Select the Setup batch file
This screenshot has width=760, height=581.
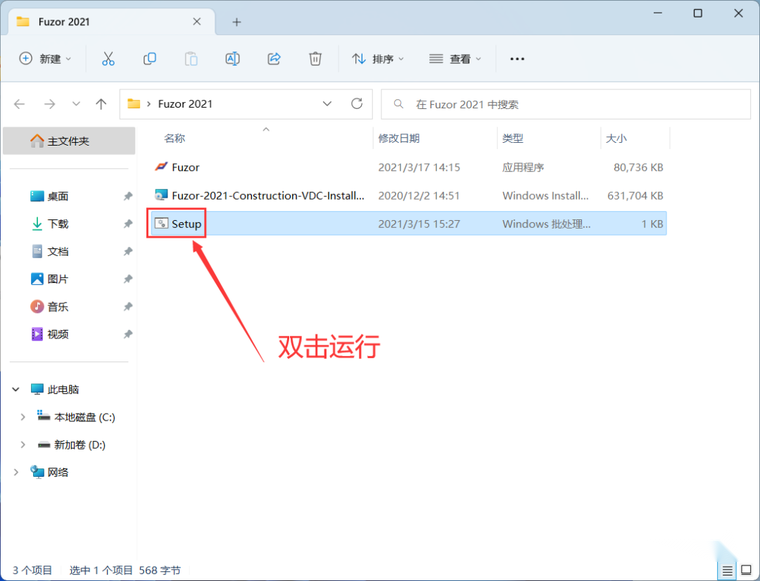click(408, 224)
